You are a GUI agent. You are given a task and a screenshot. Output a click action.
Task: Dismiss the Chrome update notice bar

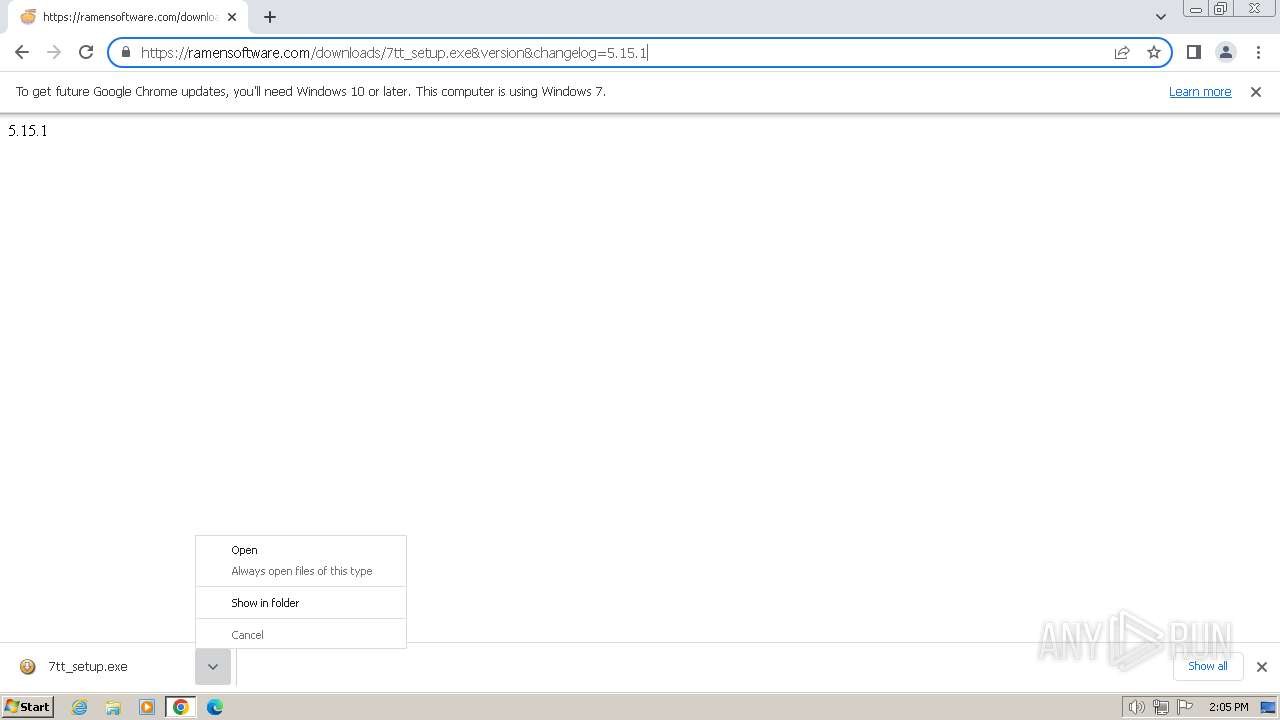pyautogui.click(x=1256, y=91)
